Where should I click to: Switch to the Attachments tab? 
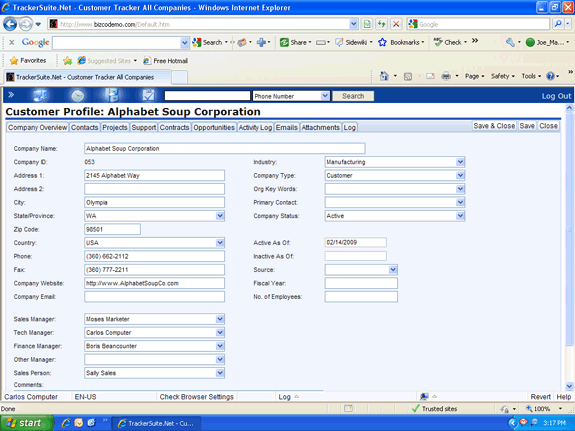click(321, 127)
